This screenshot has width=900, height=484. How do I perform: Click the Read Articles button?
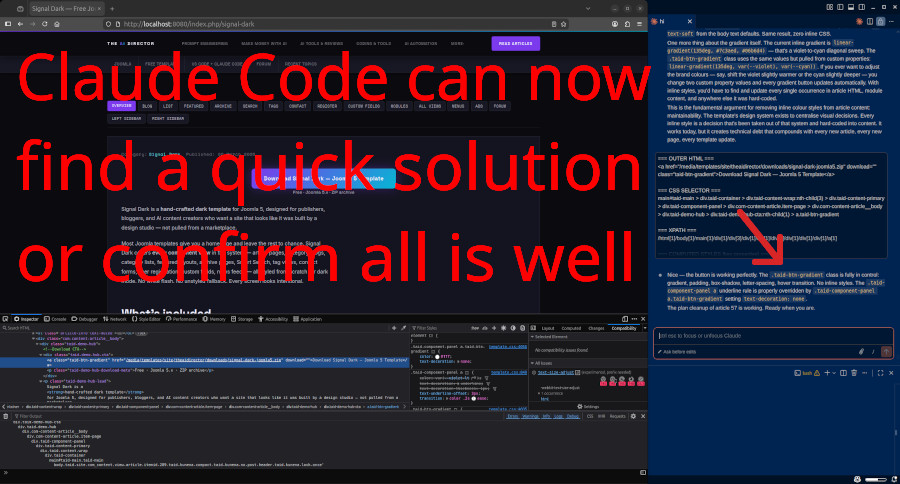click(x=515, y=44)
